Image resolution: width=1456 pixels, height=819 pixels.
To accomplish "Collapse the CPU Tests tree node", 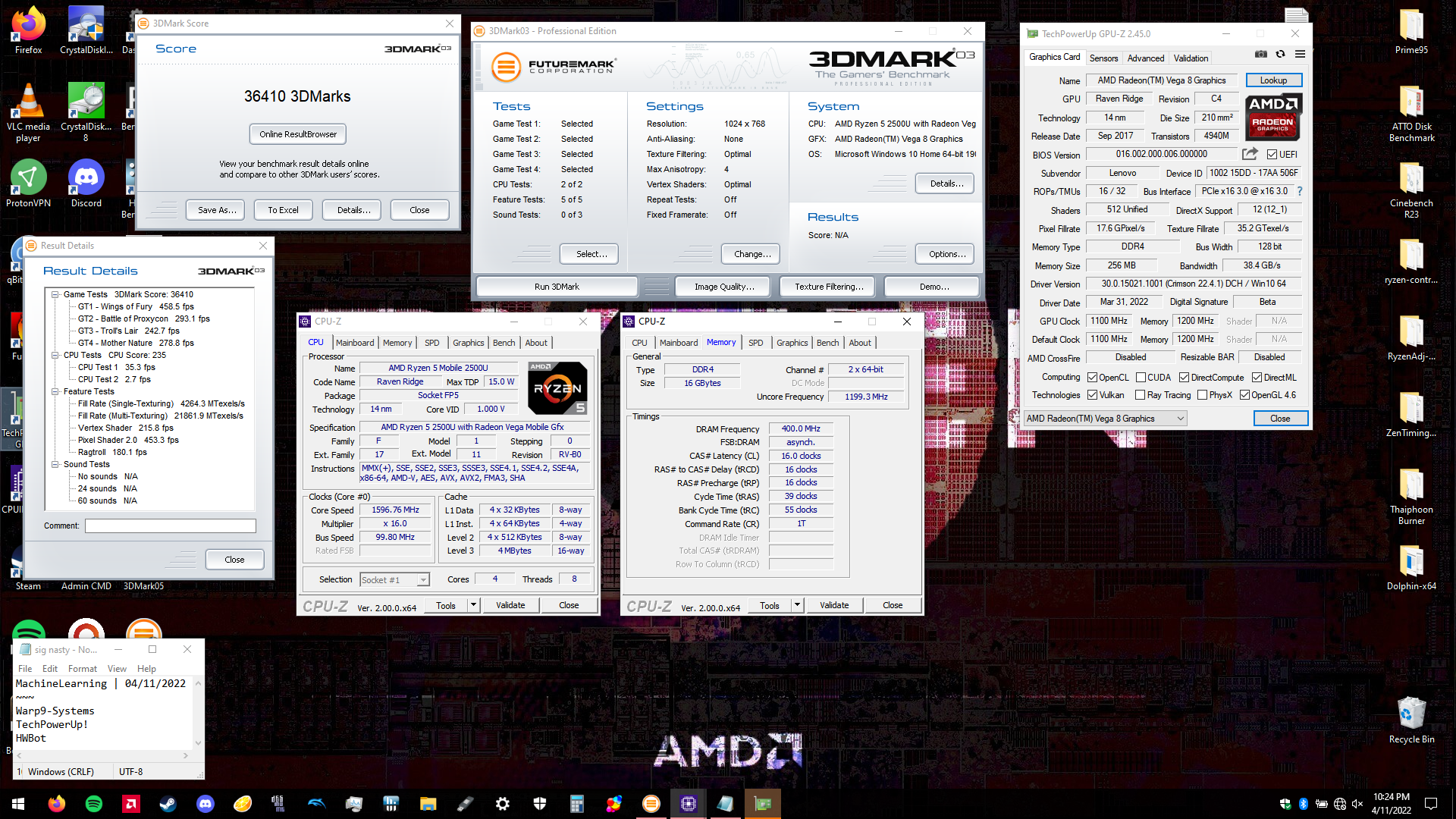I will (x=55, y=356).
